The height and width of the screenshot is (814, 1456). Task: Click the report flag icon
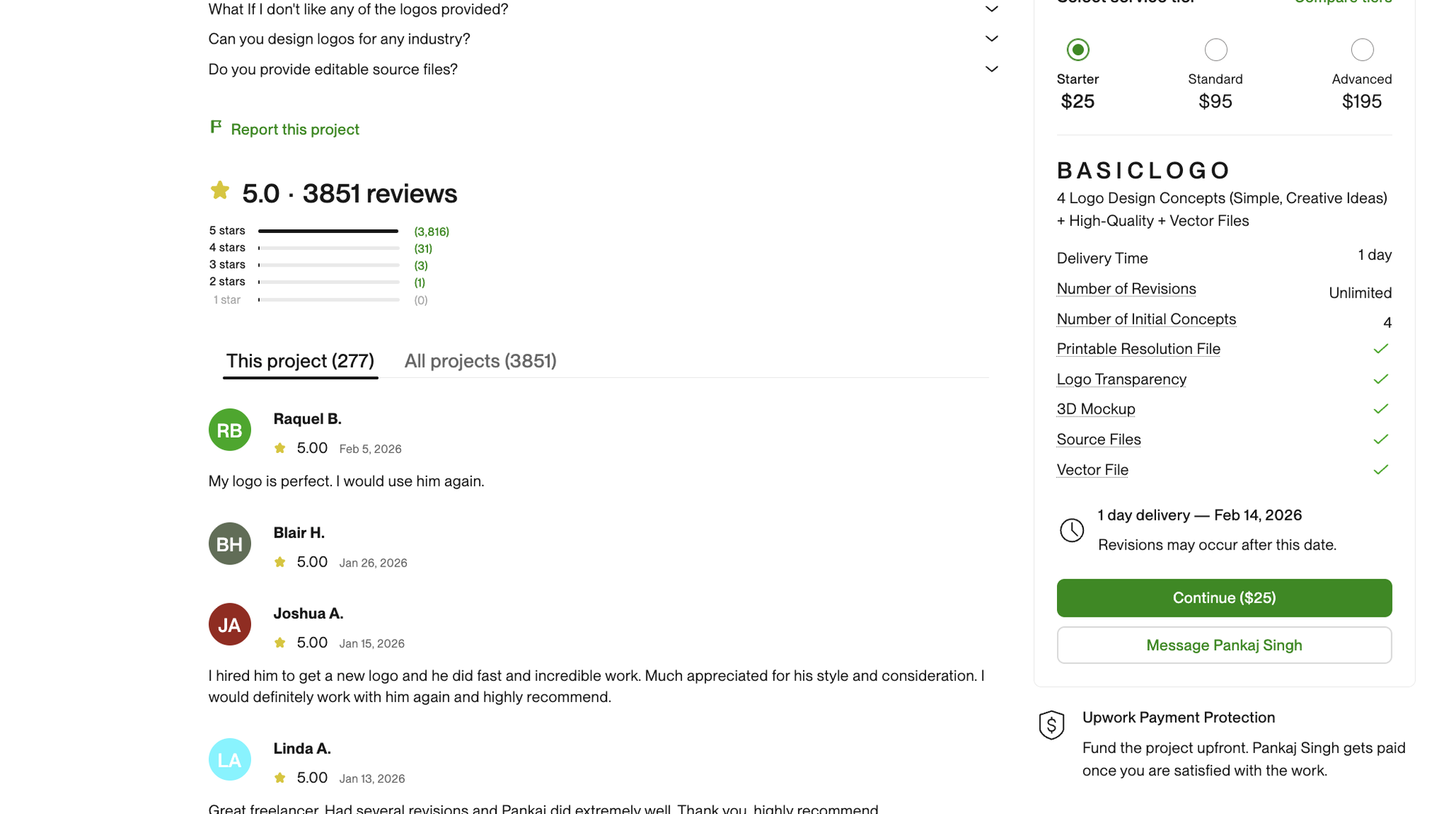pos(215,127)
